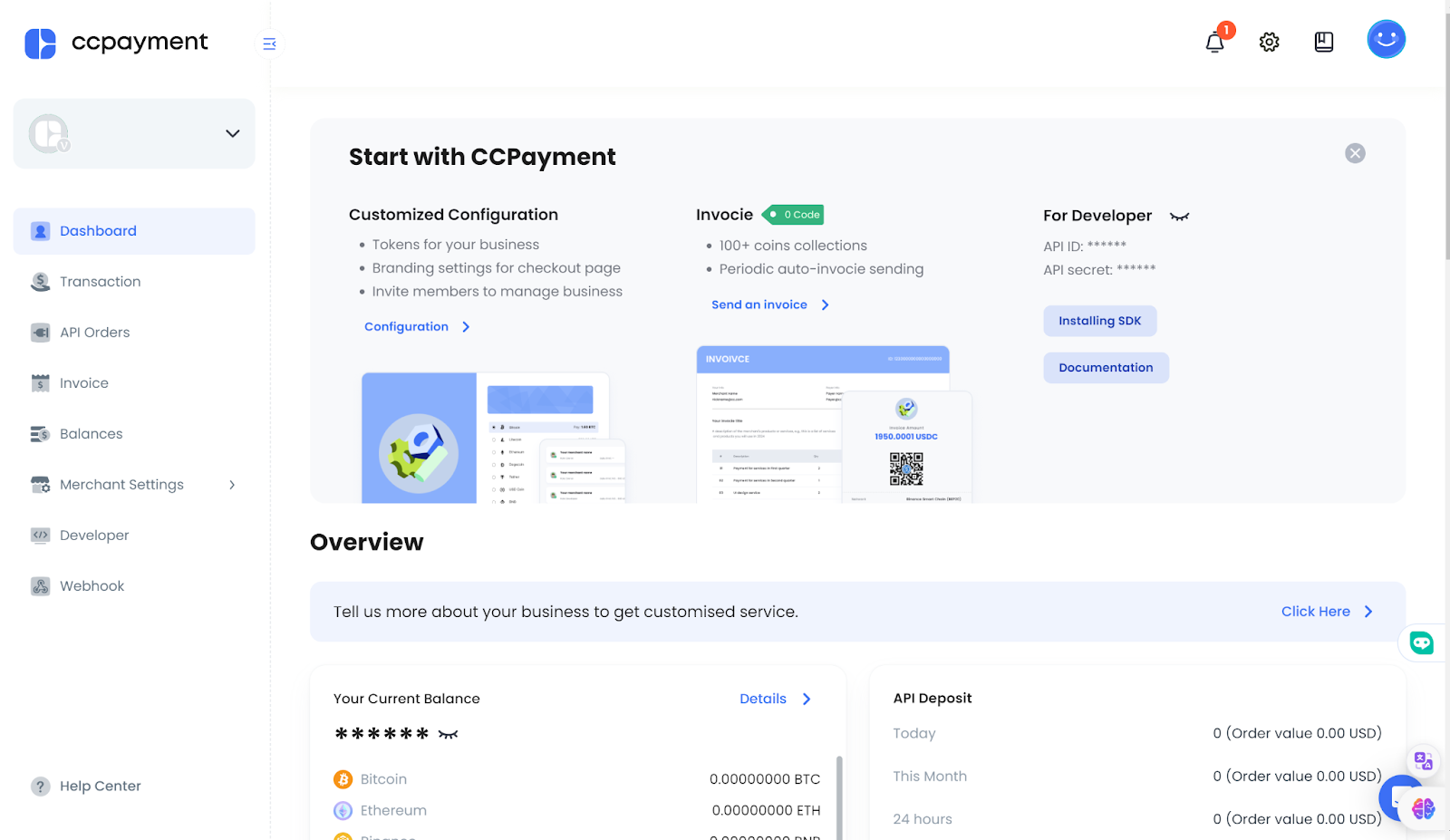Click the chevron beside Send an invoice
The image size is (1450, 840).
(x=825, y=305)
